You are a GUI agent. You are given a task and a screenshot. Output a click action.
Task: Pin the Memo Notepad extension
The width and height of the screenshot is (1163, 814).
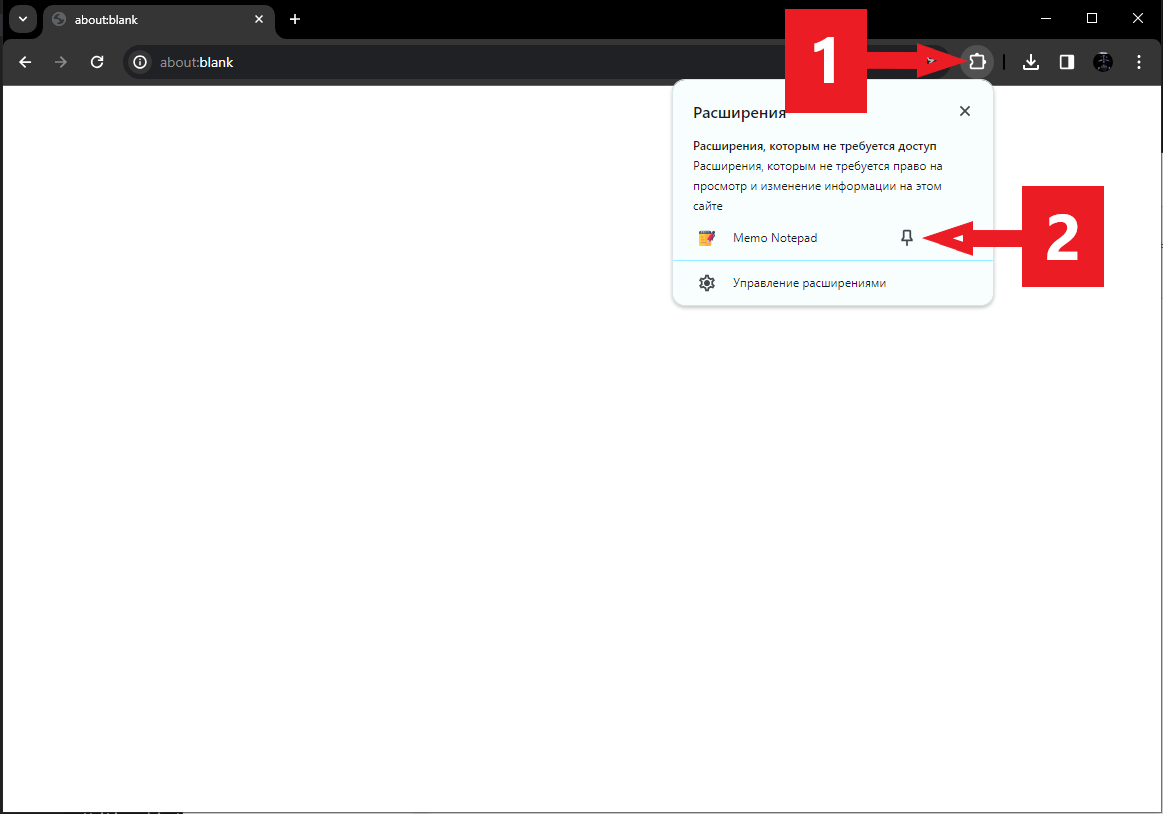tap(906, 237)
